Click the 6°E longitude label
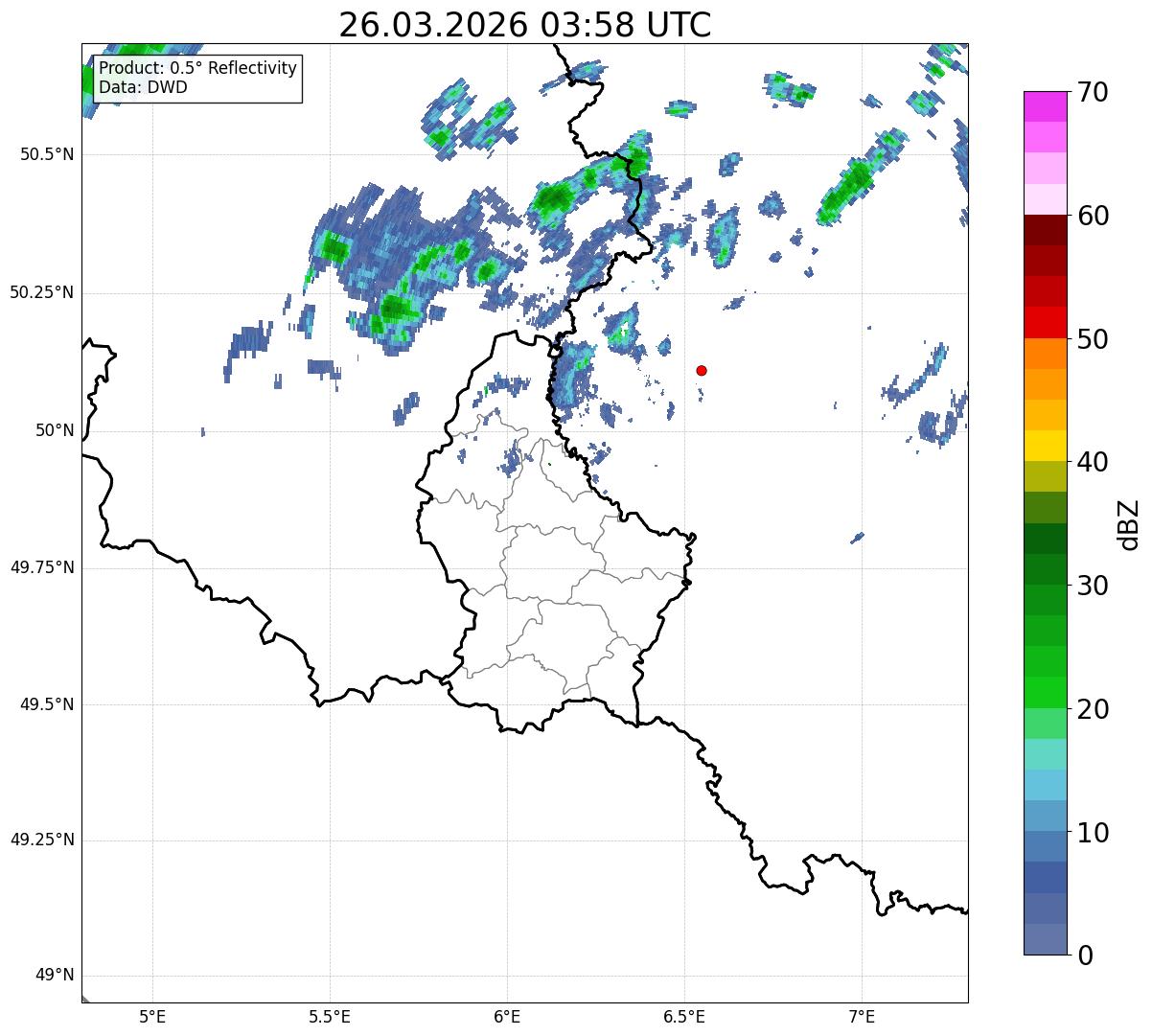This screenshot has width=1152, height=1036. [507, 1016]
